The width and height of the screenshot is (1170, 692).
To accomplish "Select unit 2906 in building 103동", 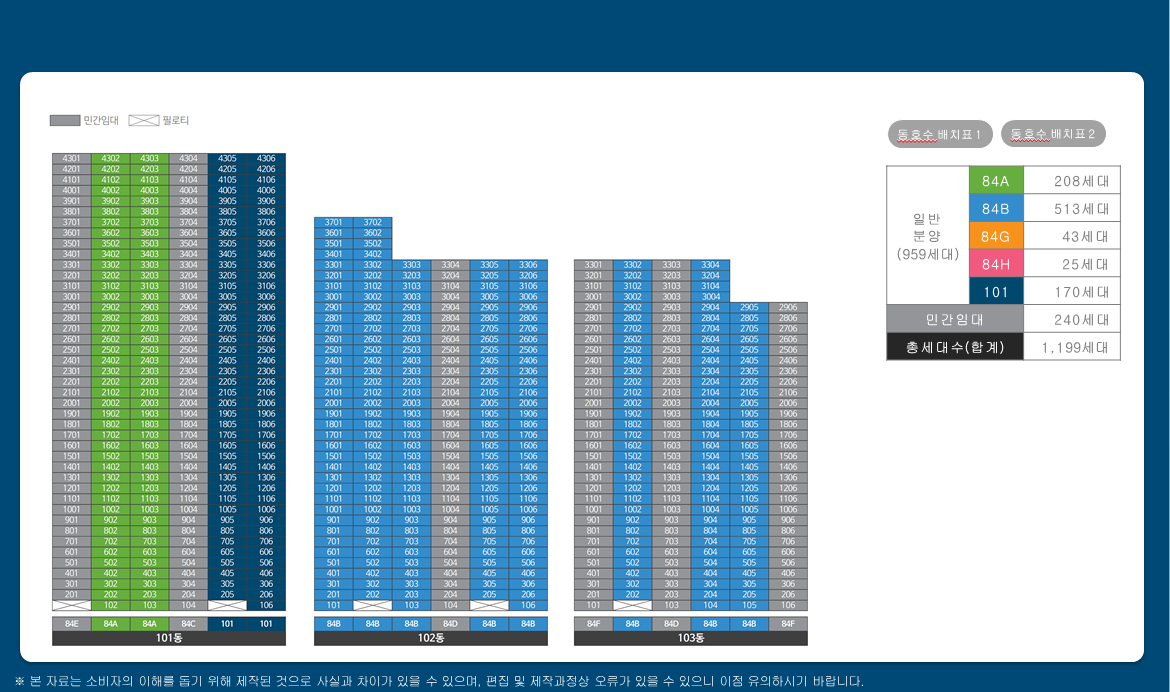I will coord(788,308).
